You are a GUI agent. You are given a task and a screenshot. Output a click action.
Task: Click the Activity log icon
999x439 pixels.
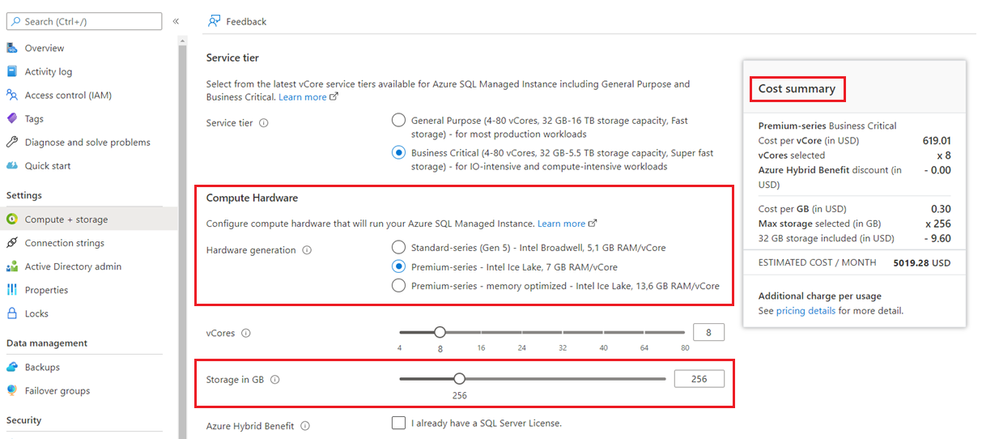pos(11,71)
